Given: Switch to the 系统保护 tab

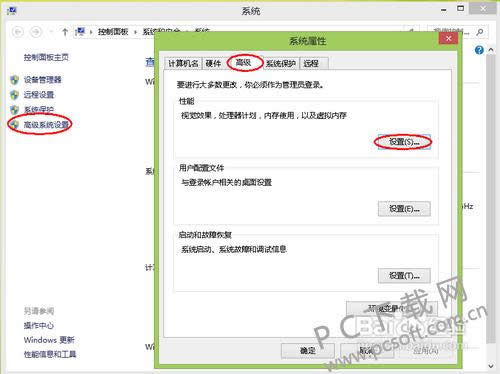Looking at the screenshot, I should coord(281,63).
